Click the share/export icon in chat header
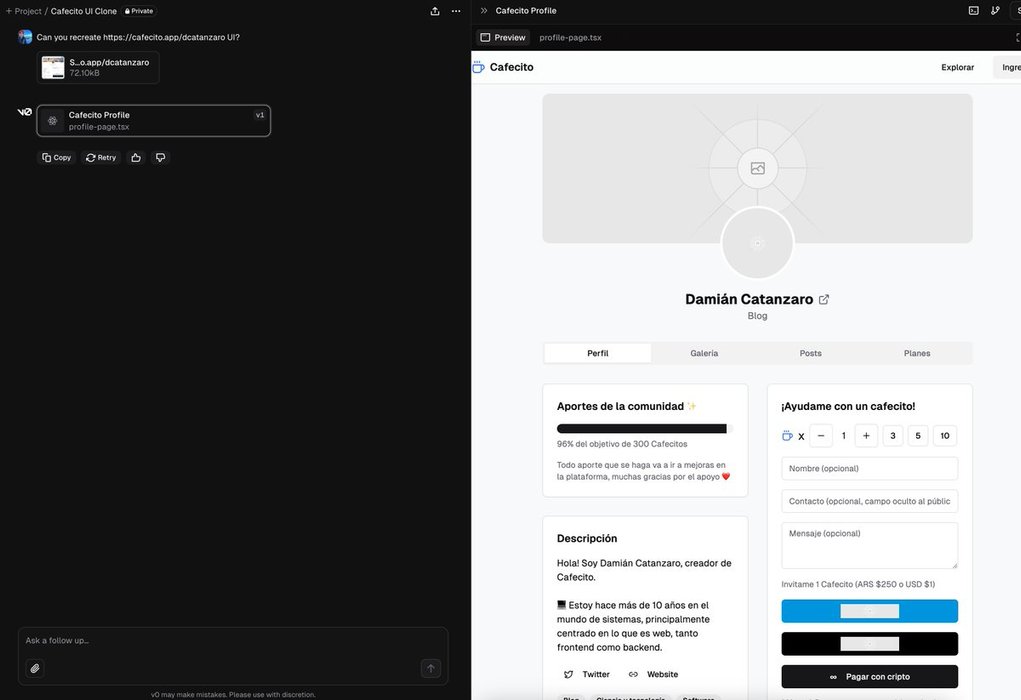 (435, 11)
